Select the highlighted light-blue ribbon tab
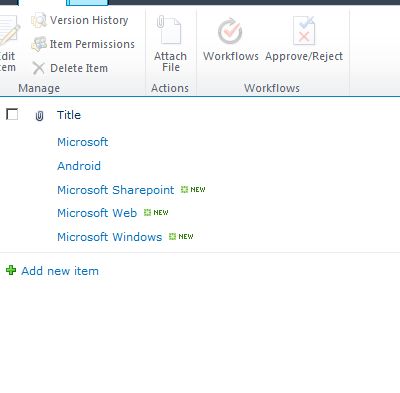The width and height of the screenshot is (400, 393). coord(87,3)
